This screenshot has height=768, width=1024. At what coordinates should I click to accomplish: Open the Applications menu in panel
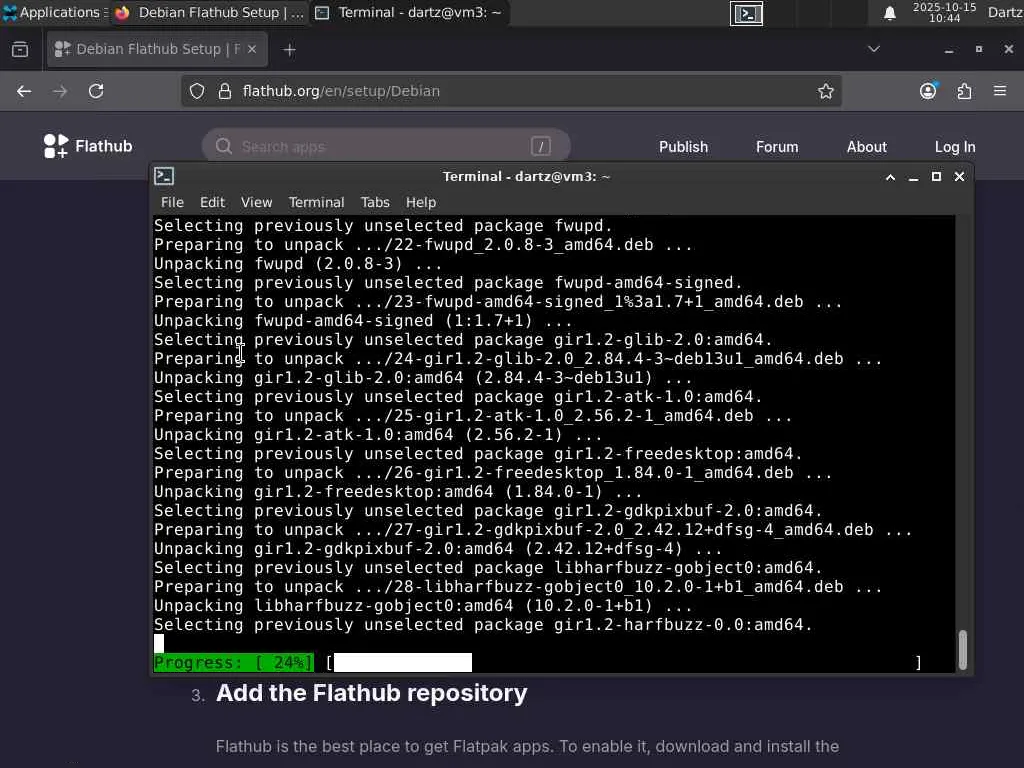pos(54,12)
